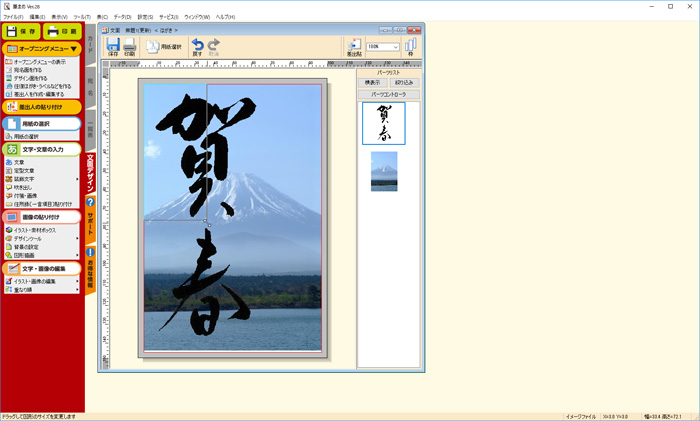Open the blue question mark support icon

[x=90, y=203]
